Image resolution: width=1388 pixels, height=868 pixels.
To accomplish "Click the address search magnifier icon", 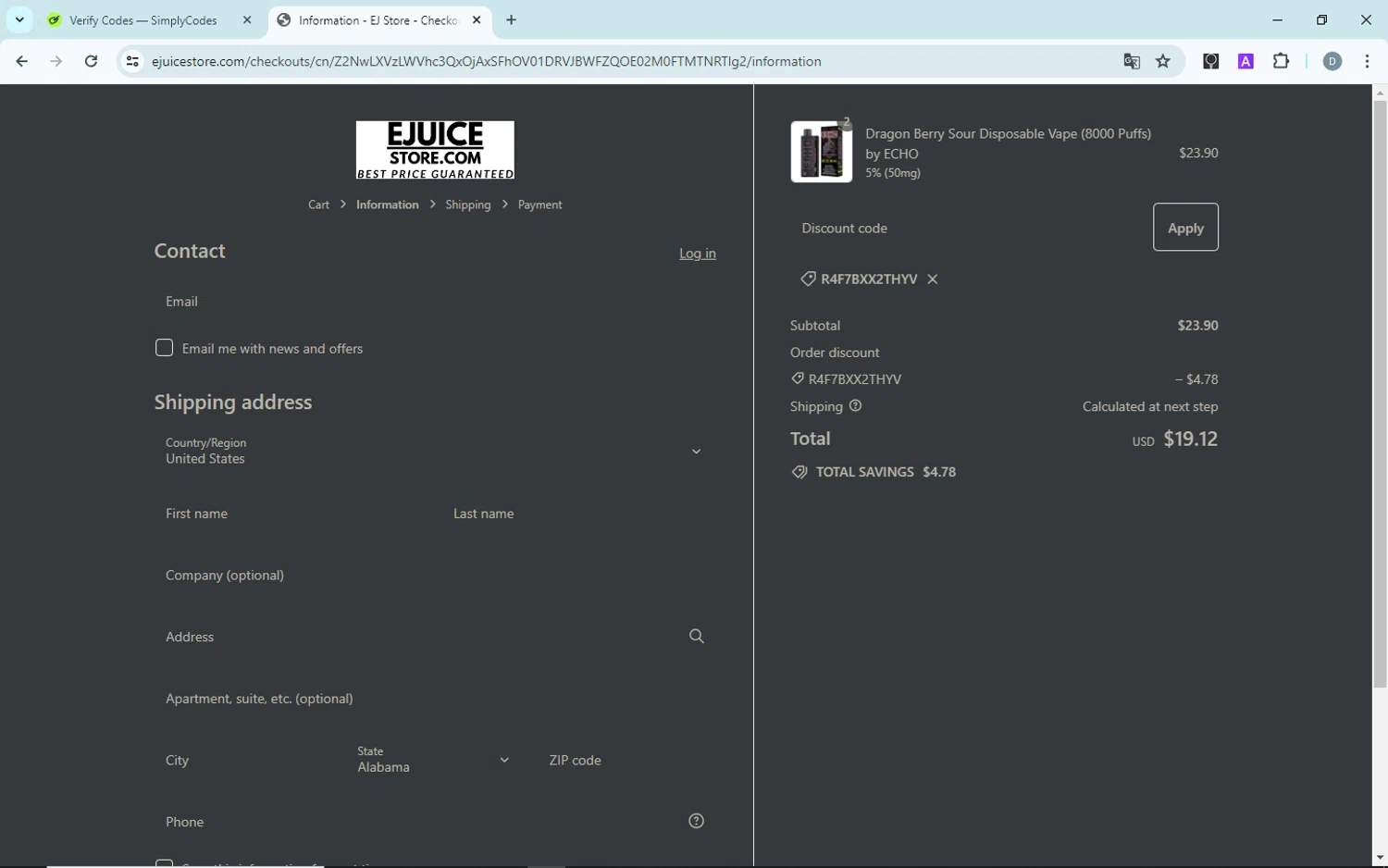I will (x=696, y=636).
